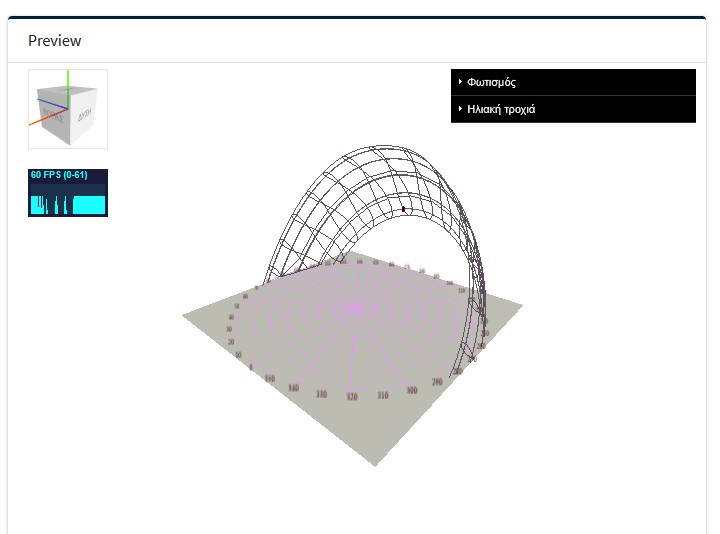This screenshot has height=534, width=720.
Task: Click the left corner of the gray ground plane
Action: 185,316
